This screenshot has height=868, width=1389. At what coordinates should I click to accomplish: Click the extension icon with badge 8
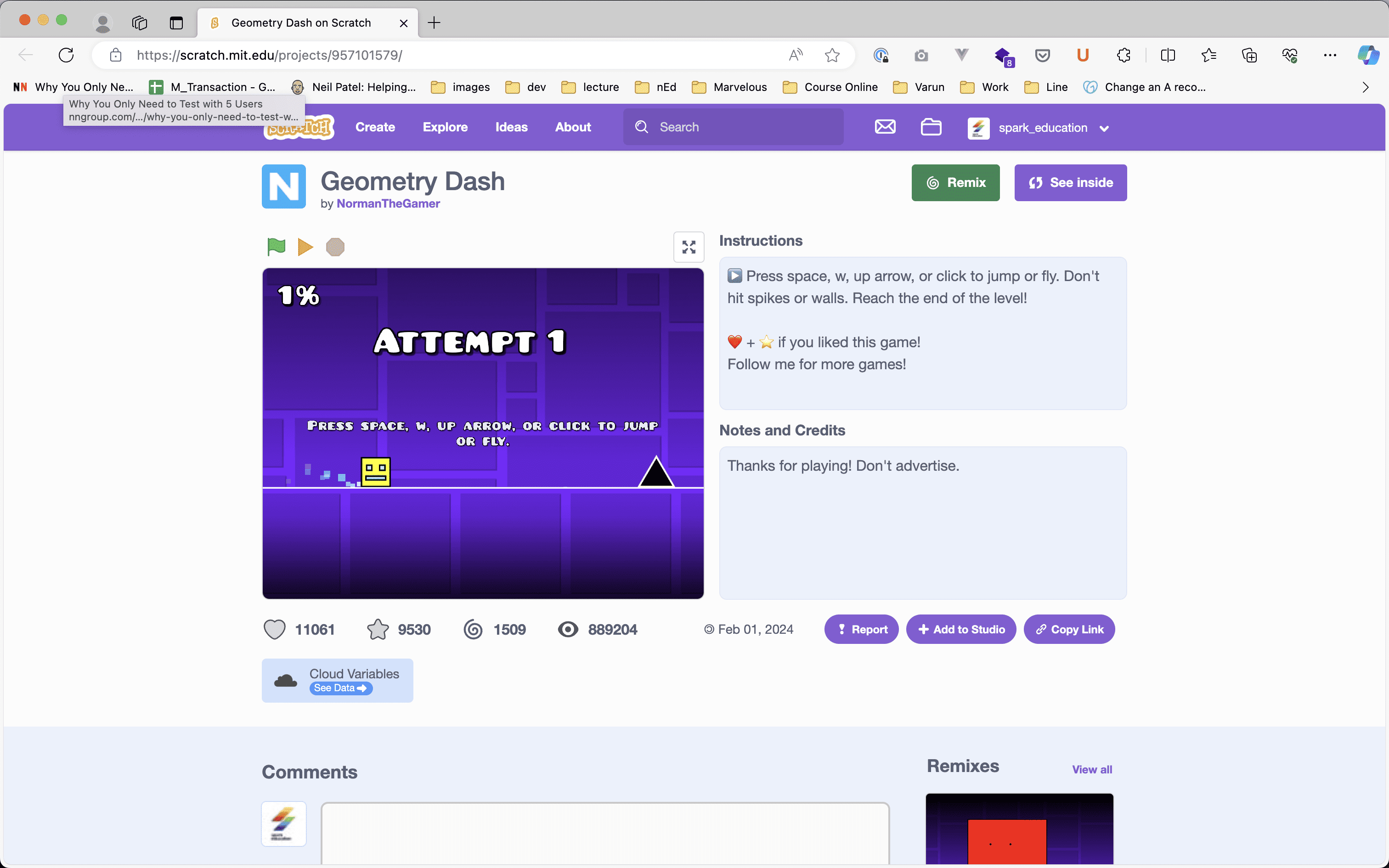pyautogui.click(x=1004, y=56)
